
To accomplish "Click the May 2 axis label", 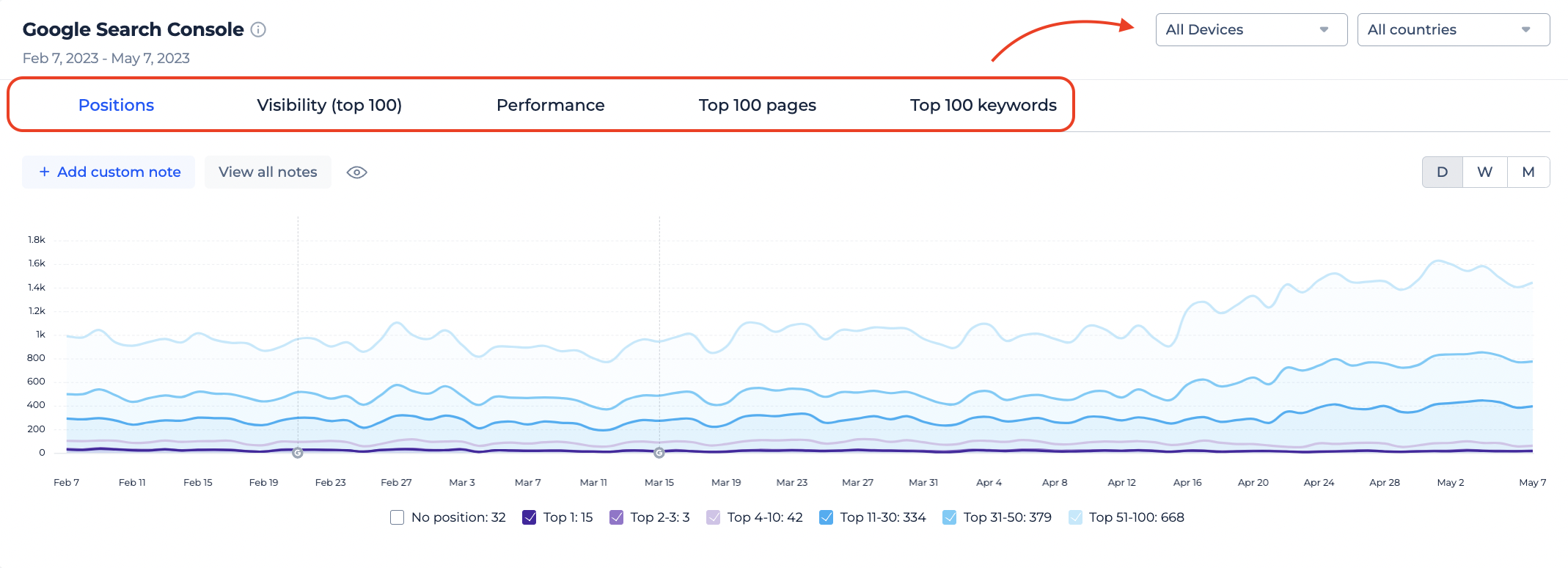I will (1451, 482).
